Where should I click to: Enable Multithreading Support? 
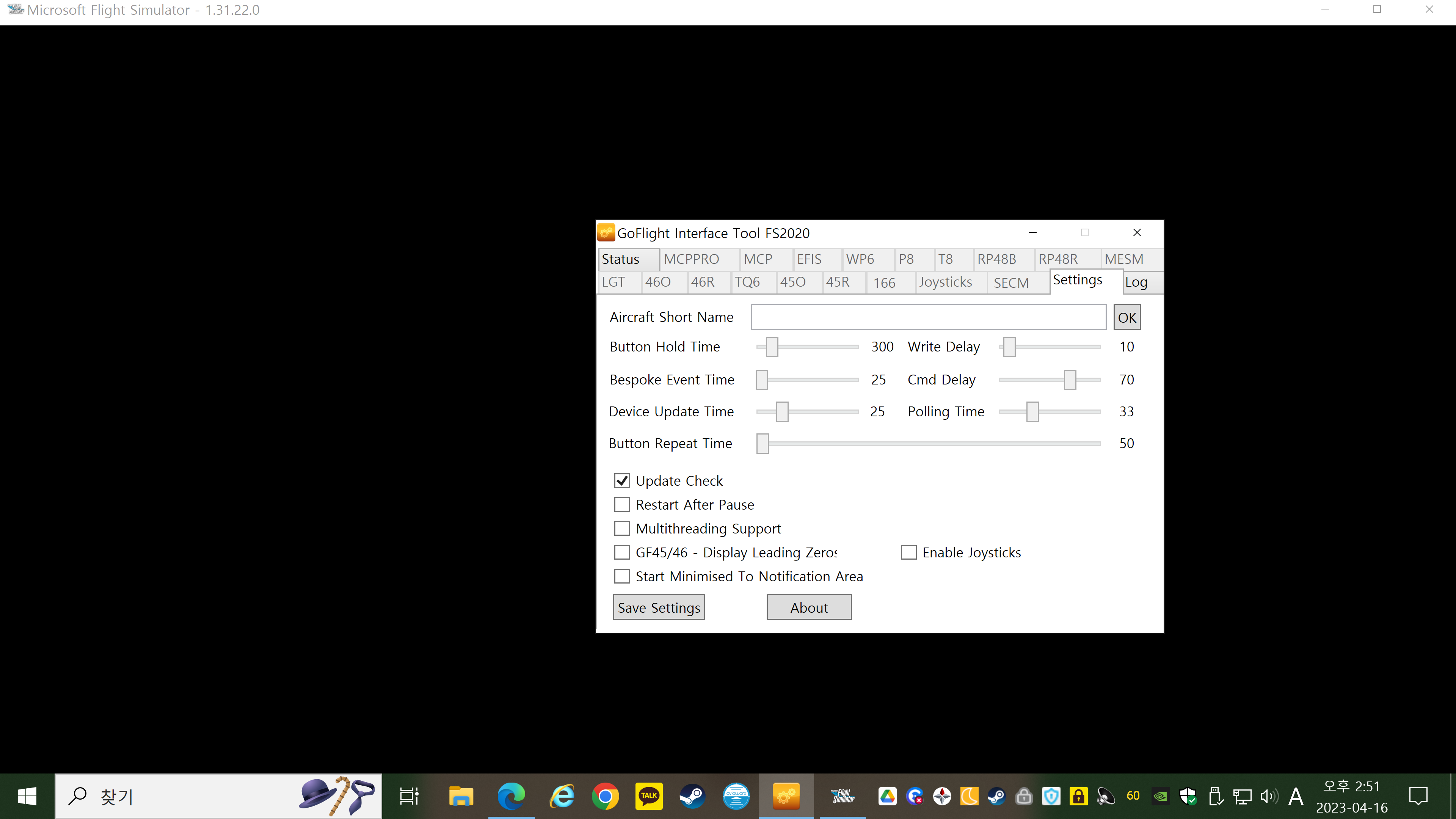click(x=622, y=528)
